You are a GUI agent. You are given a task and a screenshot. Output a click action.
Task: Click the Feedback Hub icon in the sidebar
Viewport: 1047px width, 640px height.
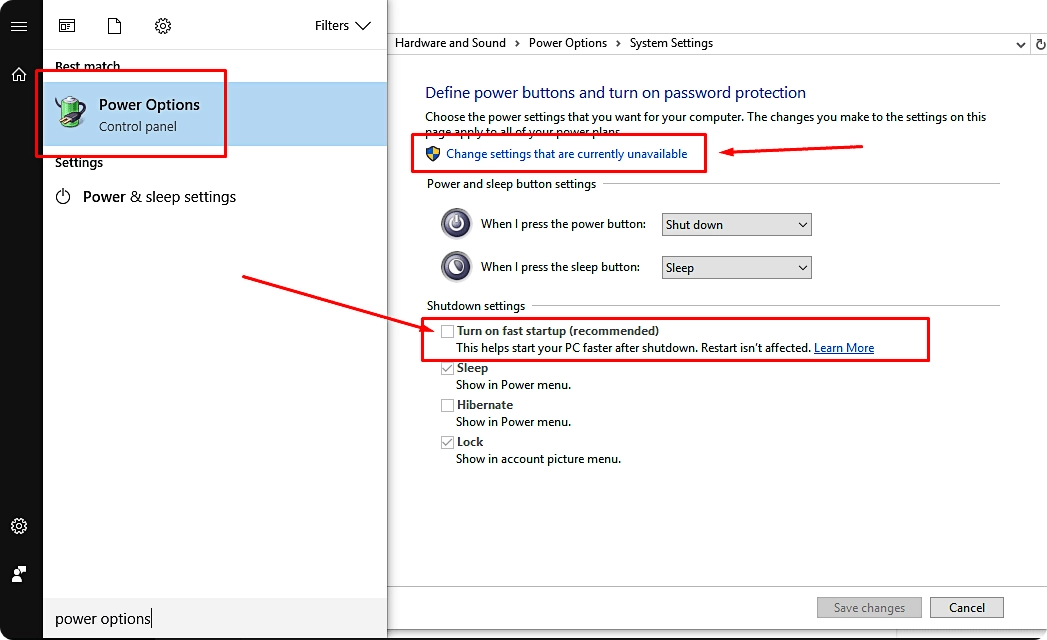coord(19,574)
